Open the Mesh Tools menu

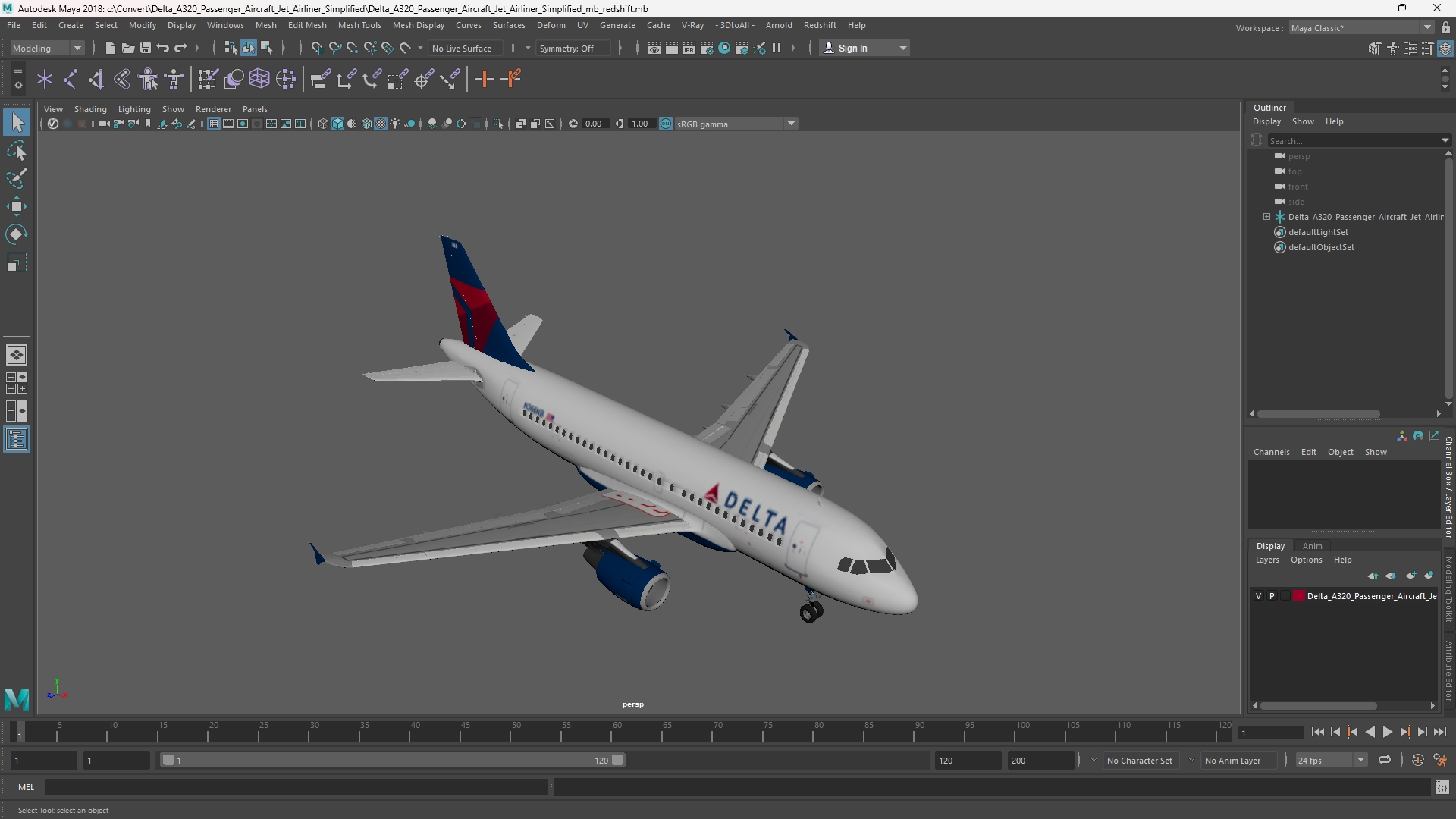pos(359,25)
